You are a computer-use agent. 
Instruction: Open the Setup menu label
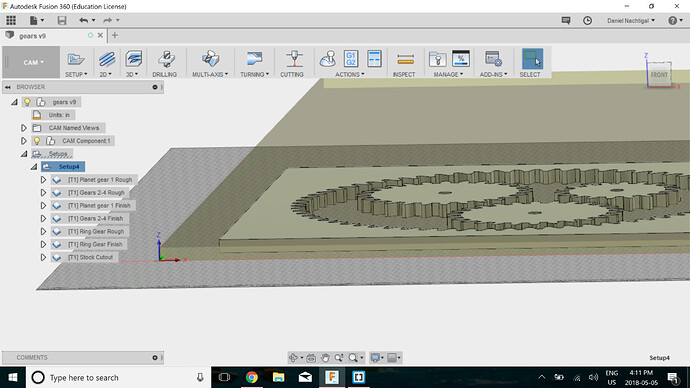pos(76,75)
